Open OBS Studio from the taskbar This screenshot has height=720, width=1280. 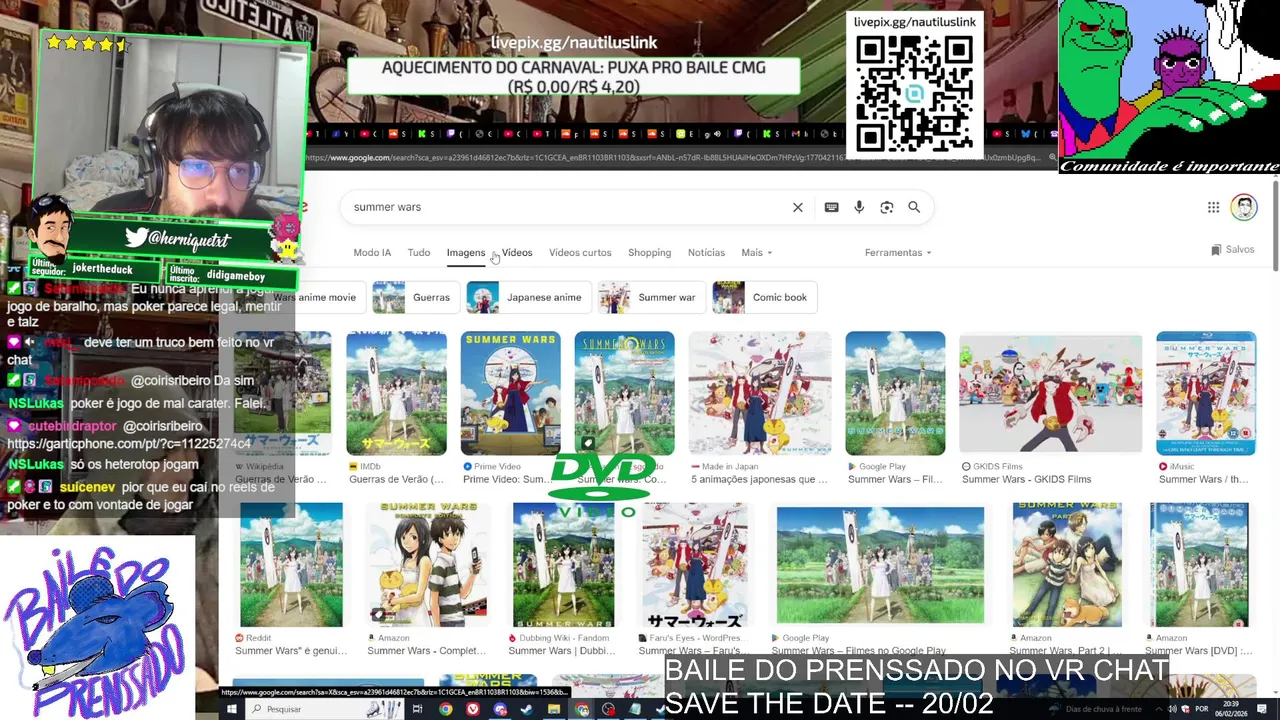point(608,709)
